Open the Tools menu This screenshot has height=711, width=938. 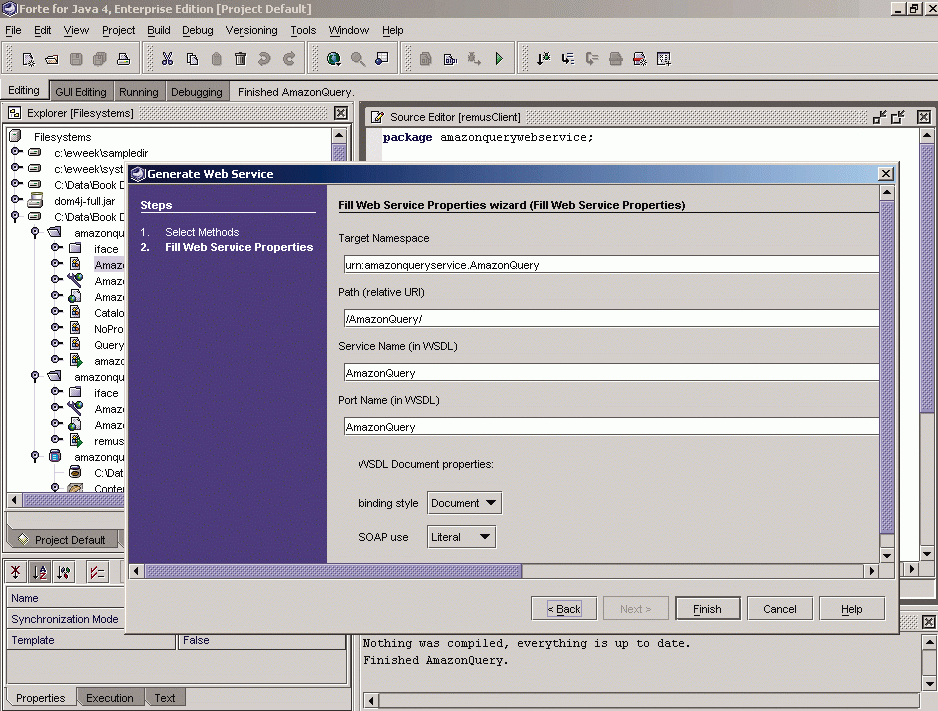[303, 30]
